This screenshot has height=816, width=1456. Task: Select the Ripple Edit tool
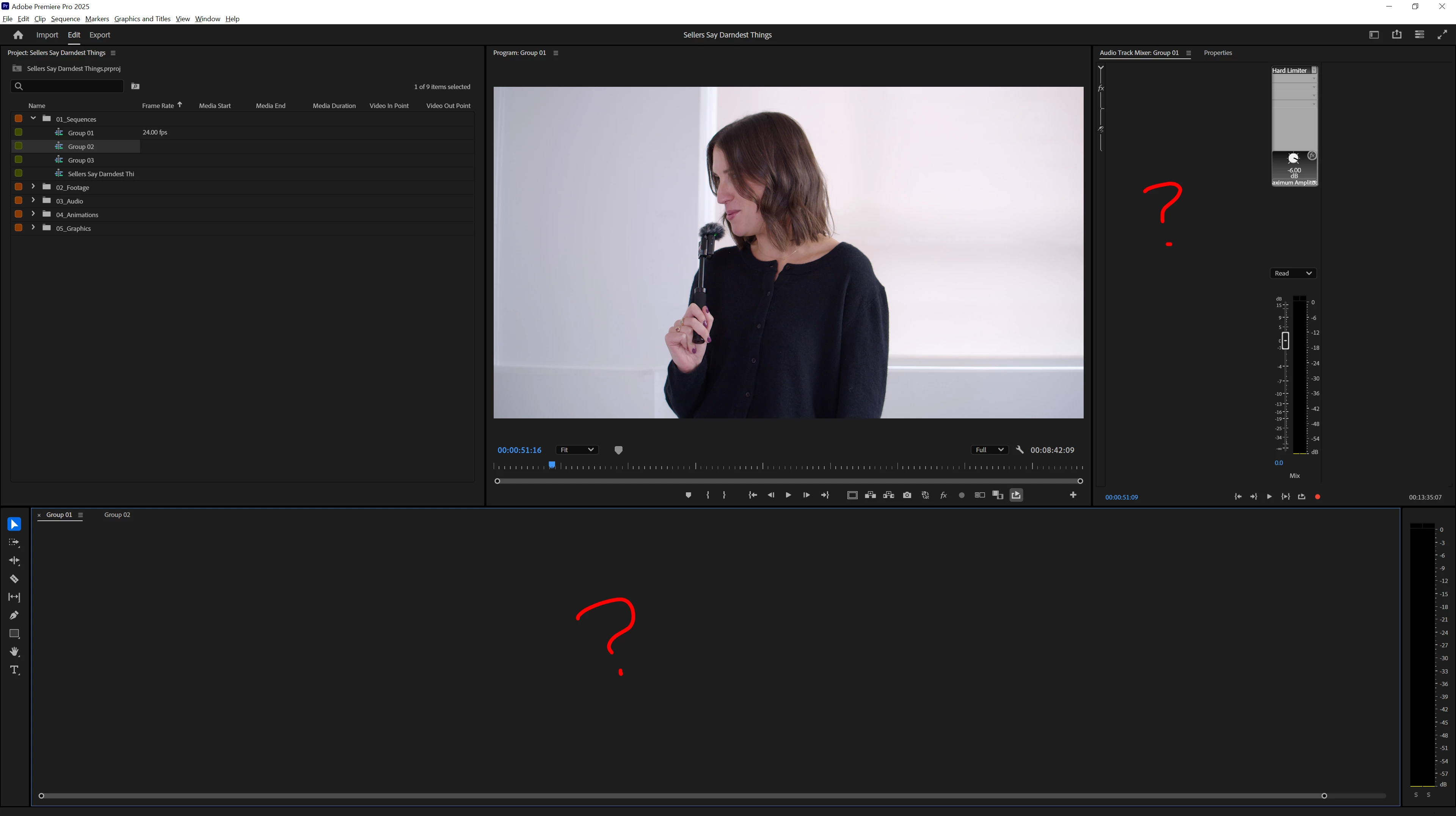14,561
